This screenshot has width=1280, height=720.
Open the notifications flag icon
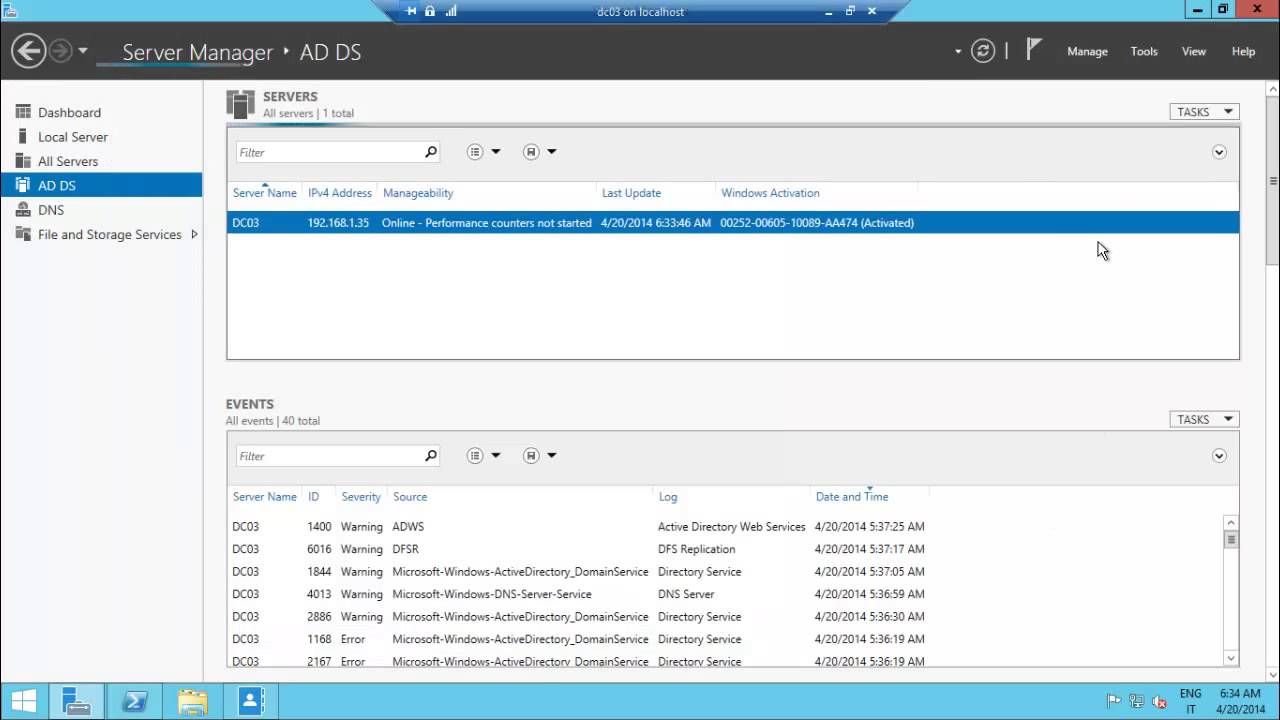tap(1034, 50)
